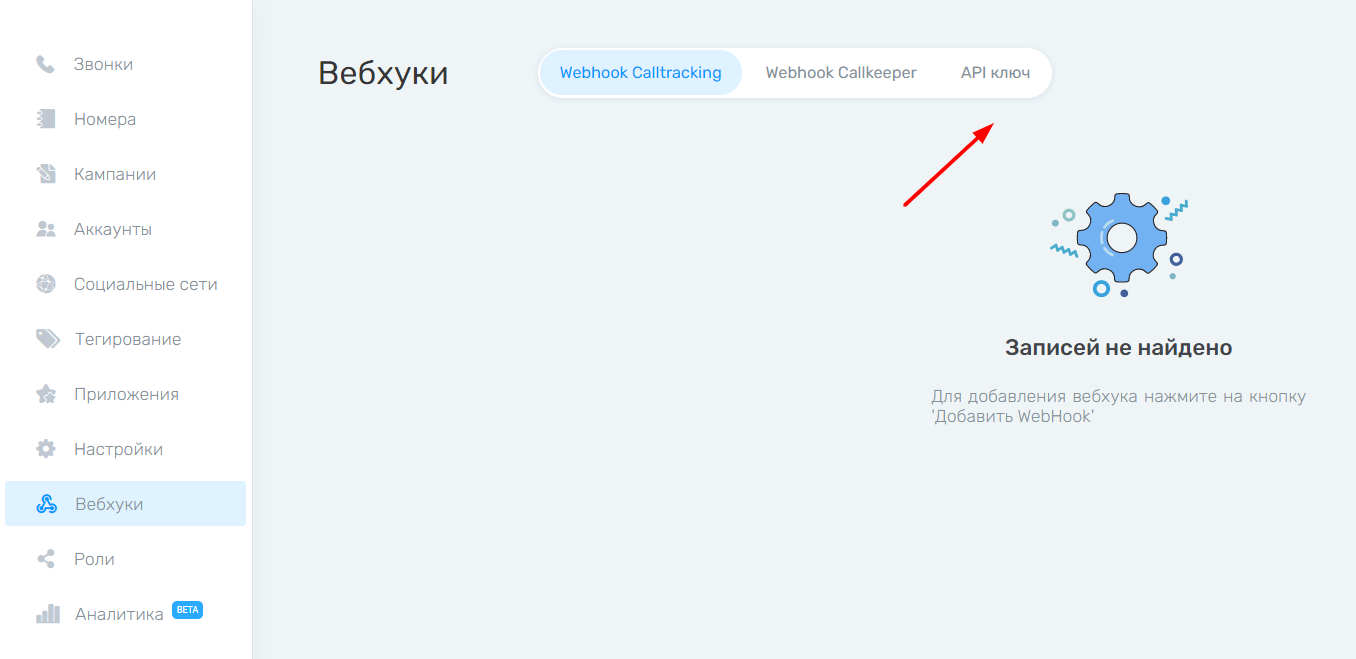The height and width of the screenshot is (659, 1356).
Task: Open the Webhook Callkeeper tab
Action: pyautogui.click(x=841, y=73)
